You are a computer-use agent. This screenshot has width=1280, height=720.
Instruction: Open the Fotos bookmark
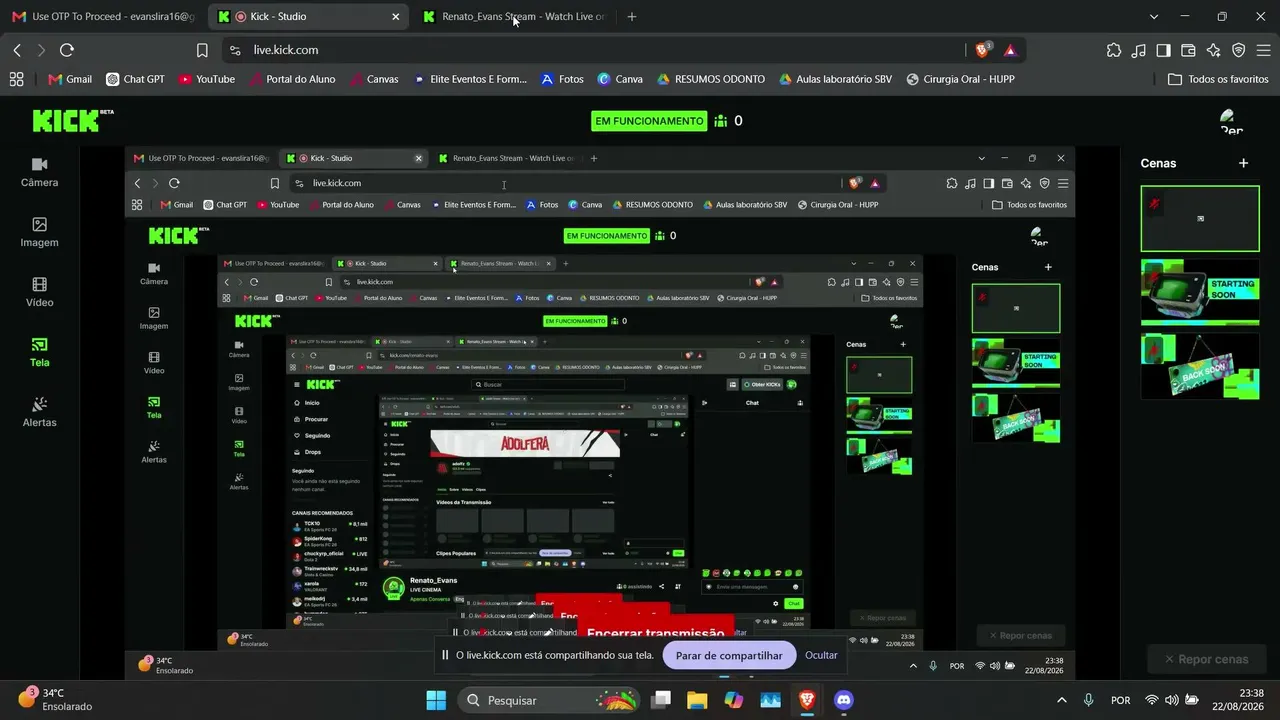click(x=562, y=79)
